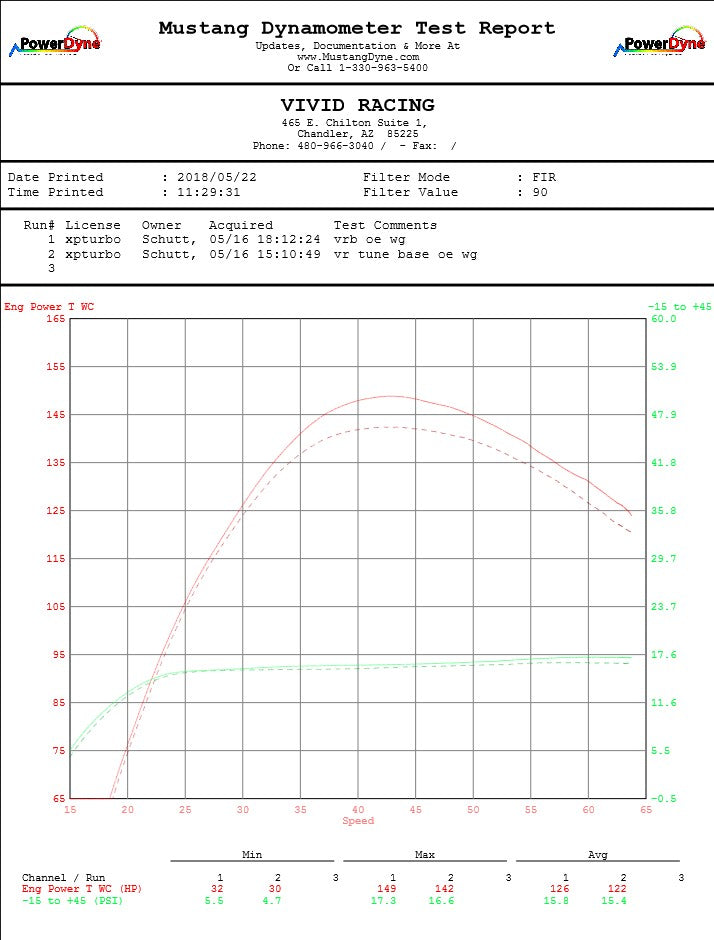Click the max boost value 17.3
The image size is (714, 940).
(383, 900)
